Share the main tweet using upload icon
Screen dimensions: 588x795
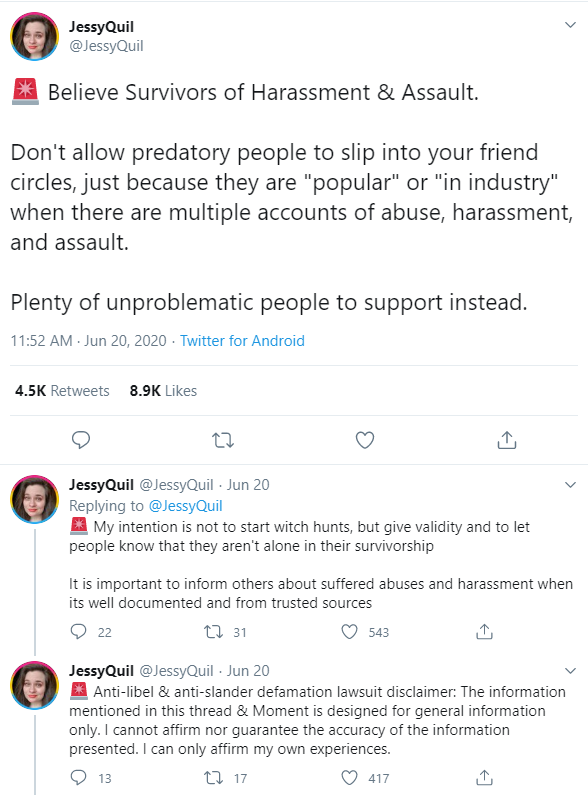coord(506,440)
